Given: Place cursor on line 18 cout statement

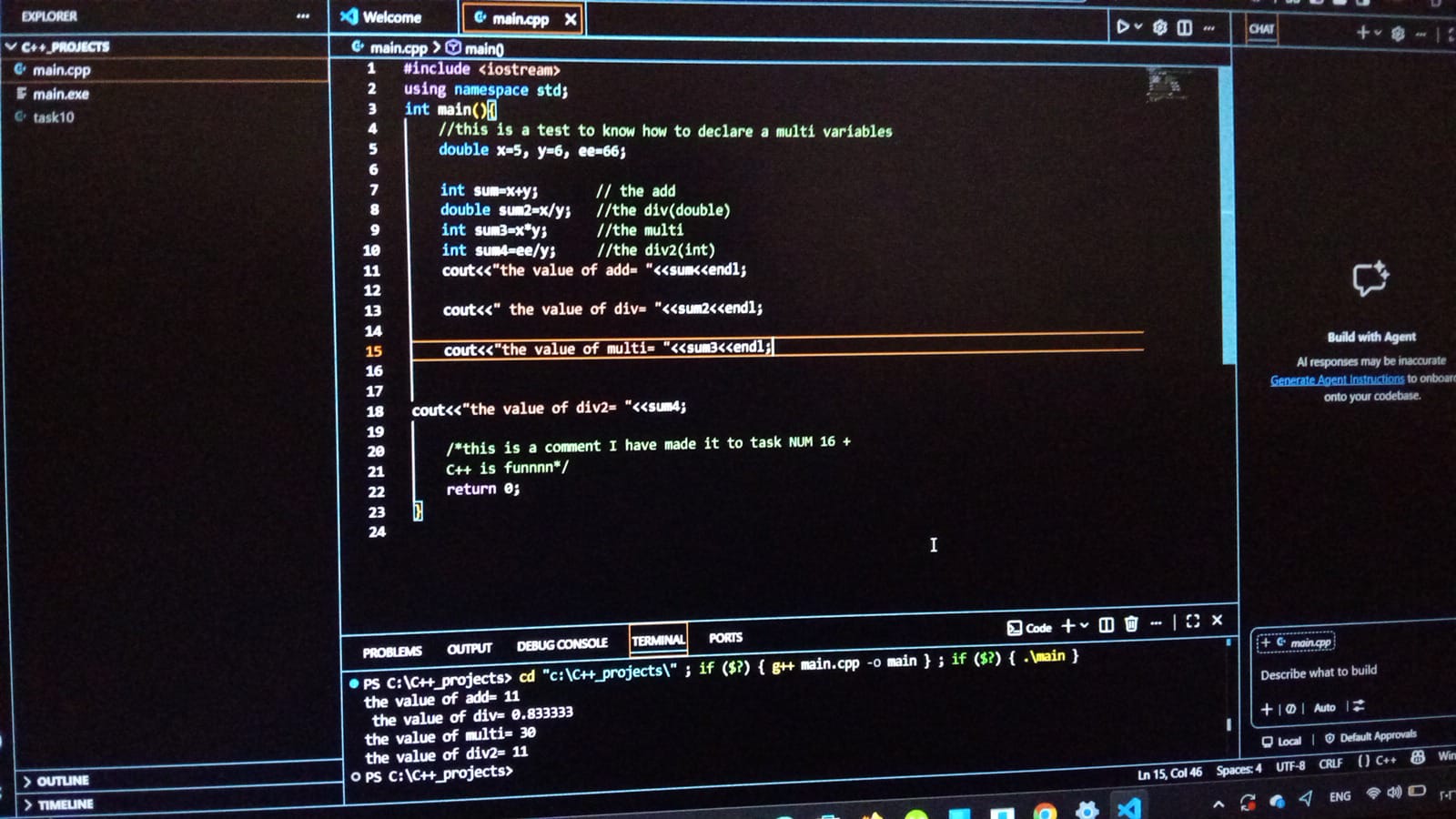Looking at the screenshot, I should 549,409.
